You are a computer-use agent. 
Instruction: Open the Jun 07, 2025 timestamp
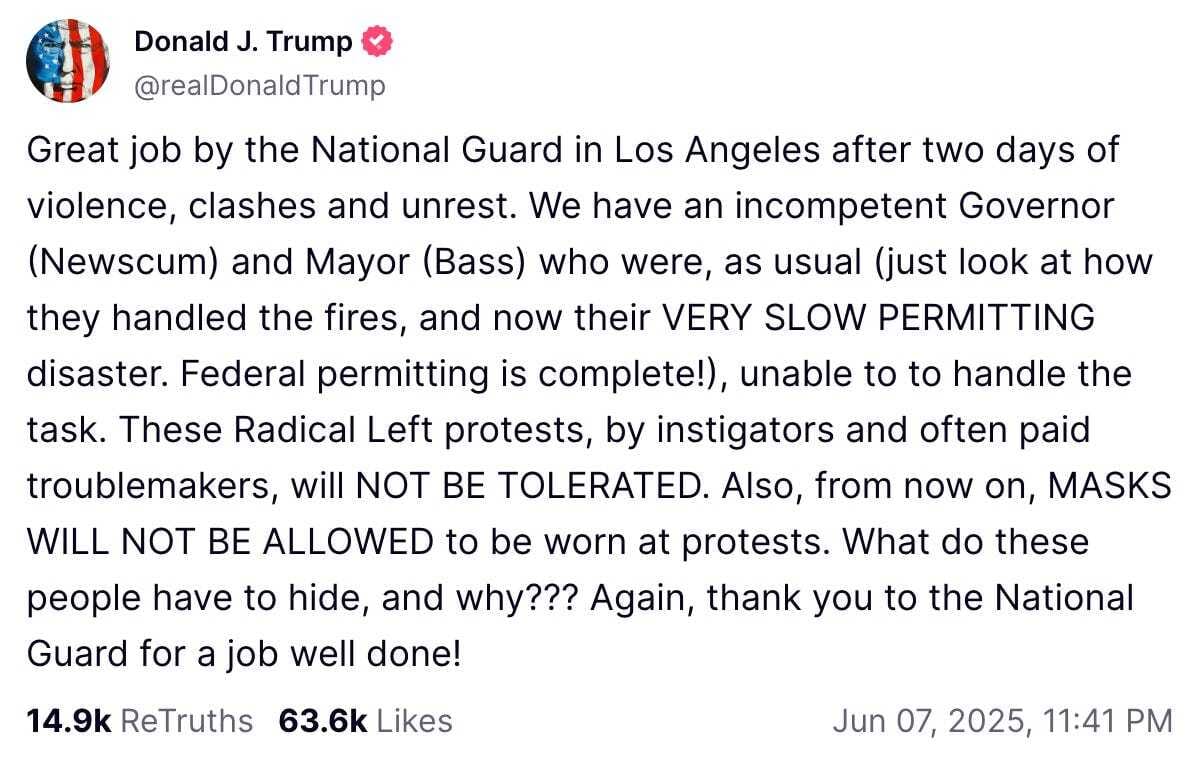[x=1002, y=721]
